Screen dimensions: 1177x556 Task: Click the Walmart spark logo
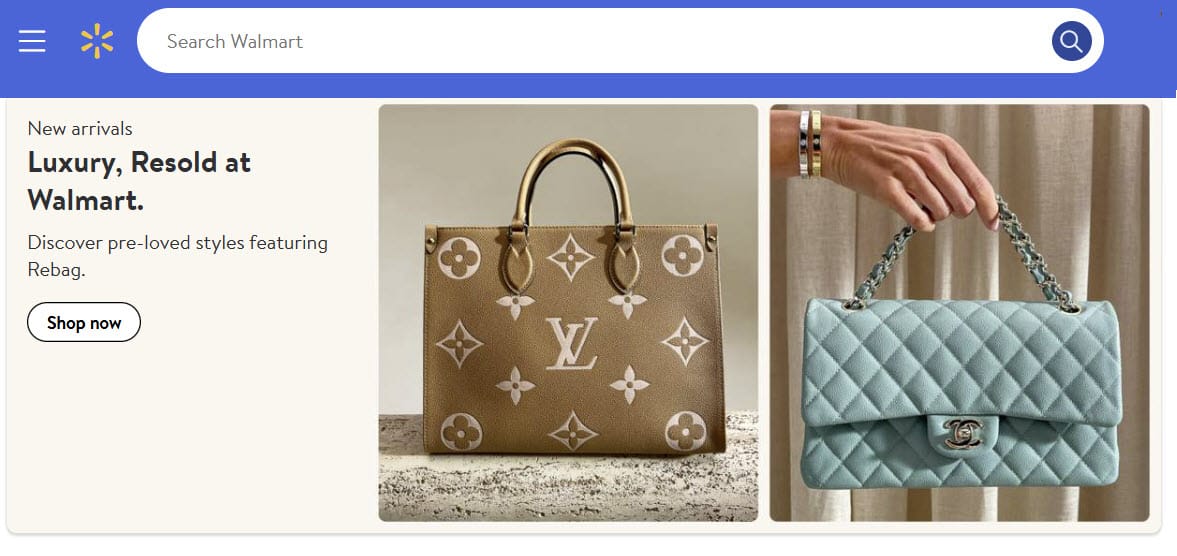coord(98,41)
